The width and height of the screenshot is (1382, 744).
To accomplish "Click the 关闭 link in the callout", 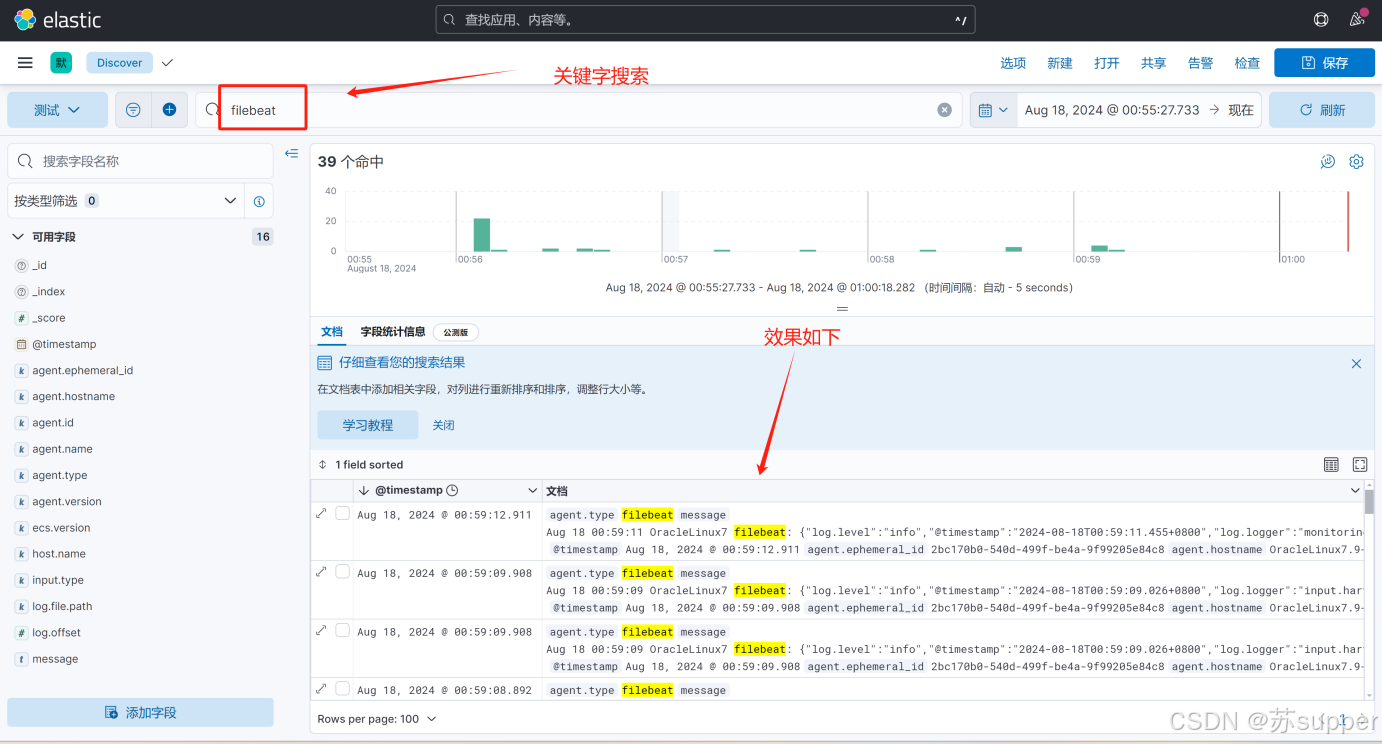I will 443,425.
